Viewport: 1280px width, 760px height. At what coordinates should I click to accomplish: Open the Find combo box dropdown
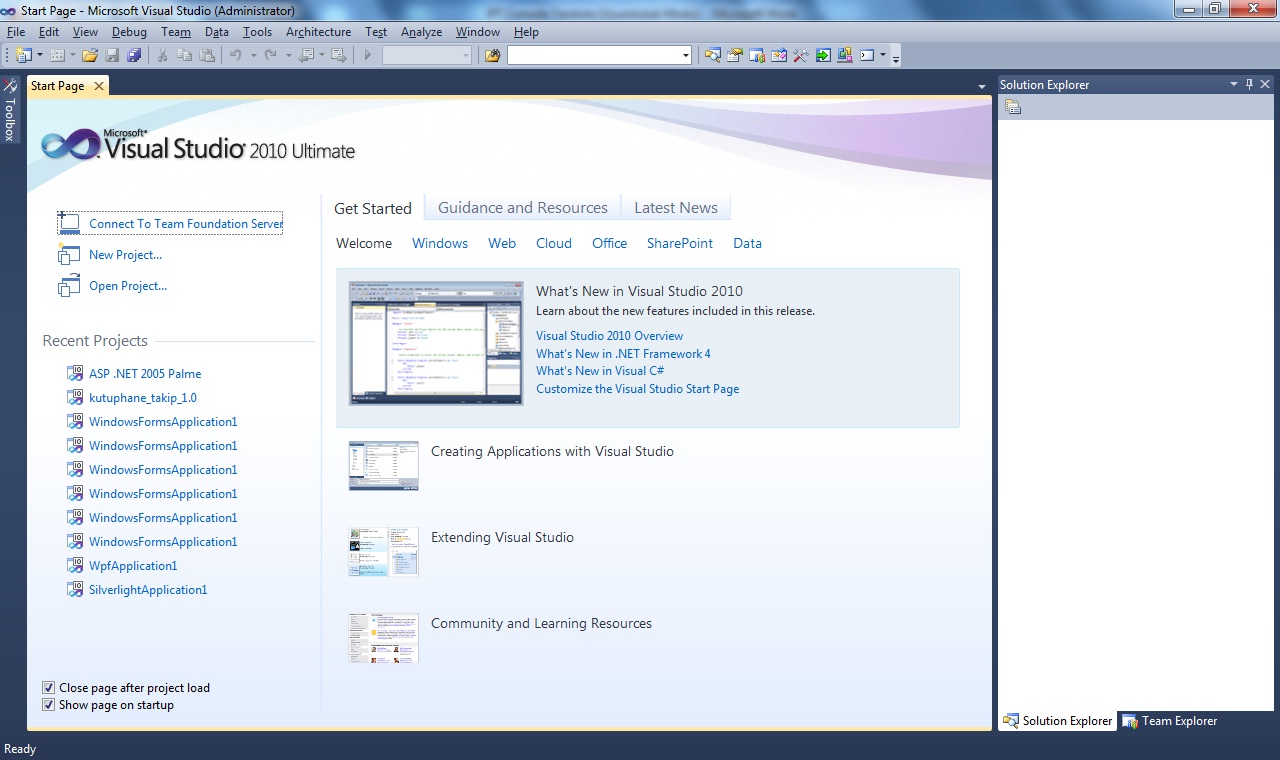click(686, 56)
